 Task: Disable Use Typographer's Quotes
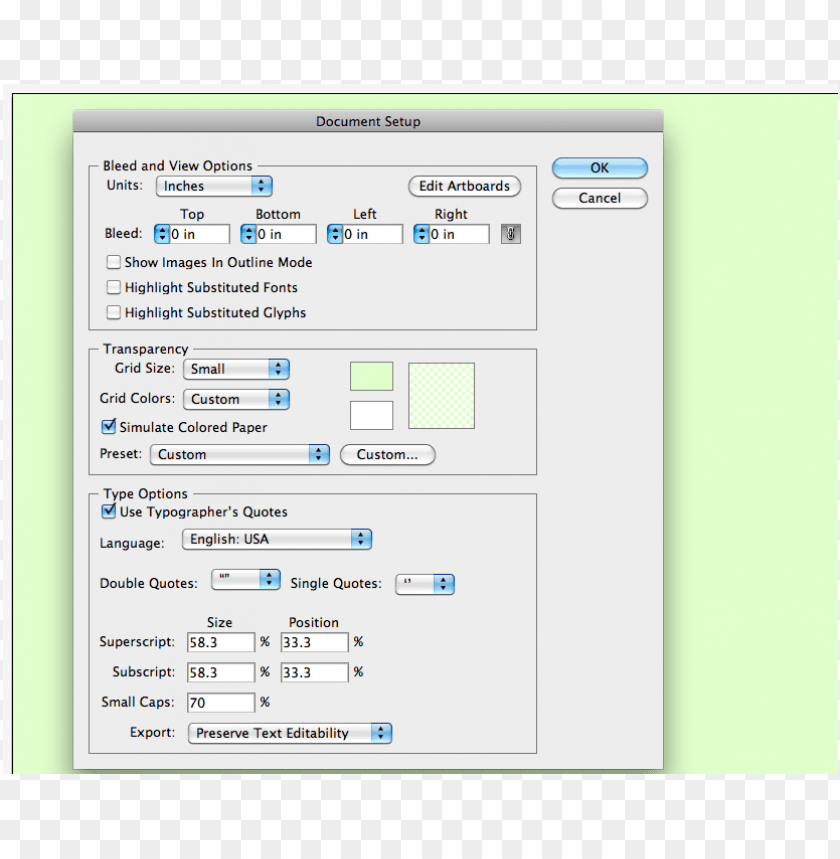pos(108,511)
